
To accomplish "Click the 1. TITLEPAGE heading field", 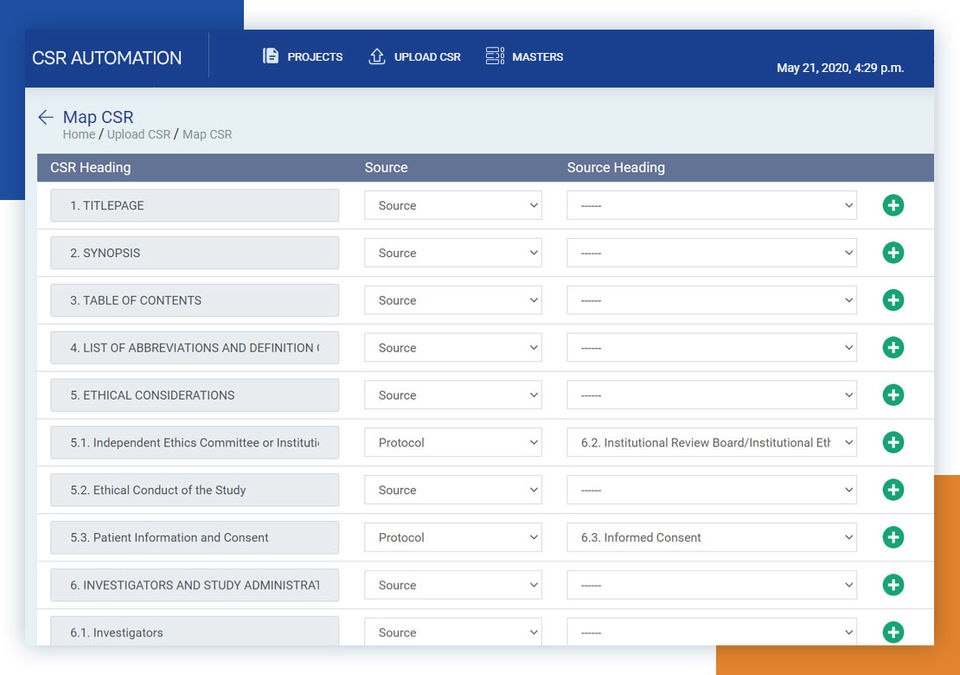I will pos(194,205).
